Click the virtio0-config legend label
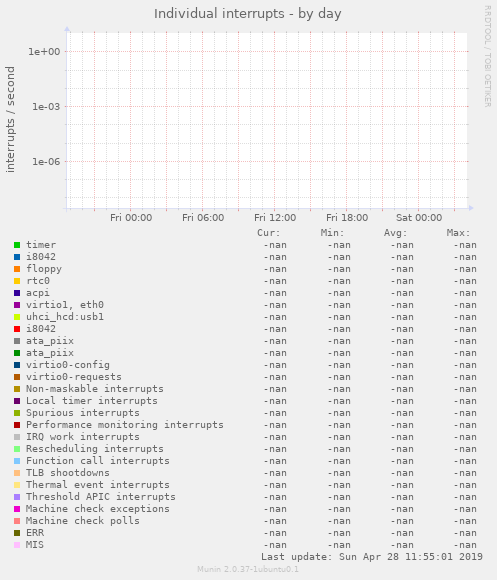The image size is (497, 580). coord(68,365)
